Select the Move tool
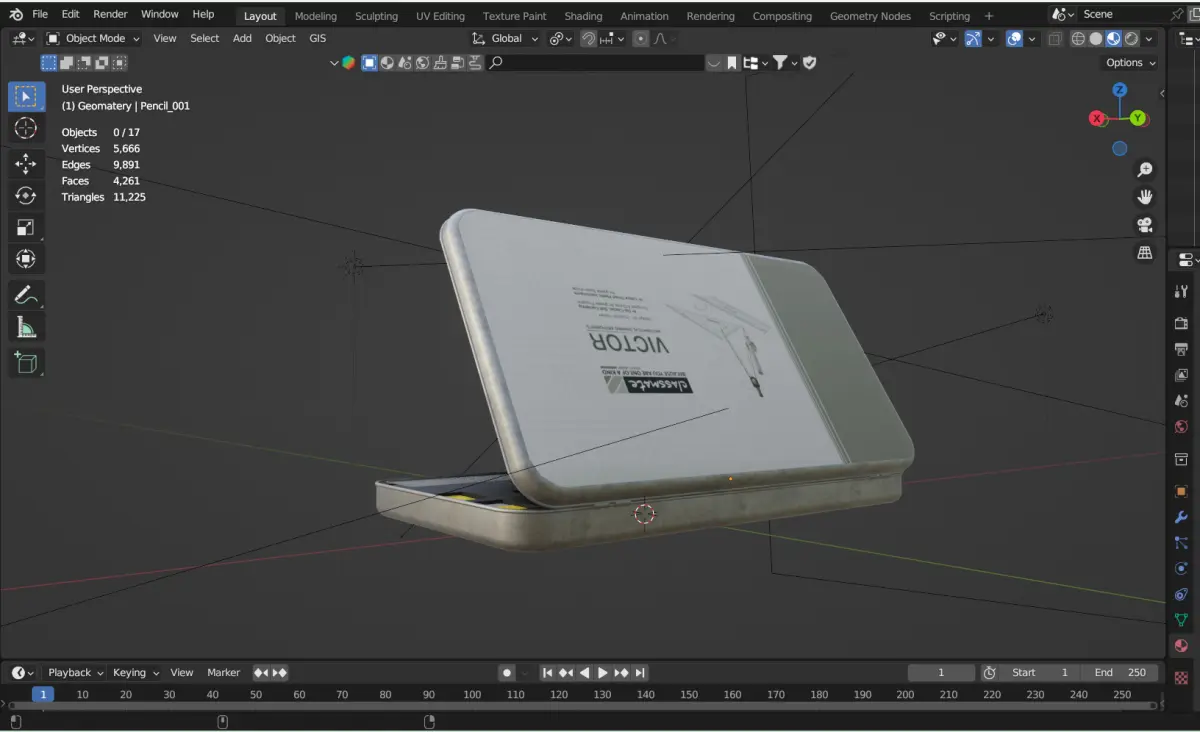The image size is (1200, 732). (26, 164)
